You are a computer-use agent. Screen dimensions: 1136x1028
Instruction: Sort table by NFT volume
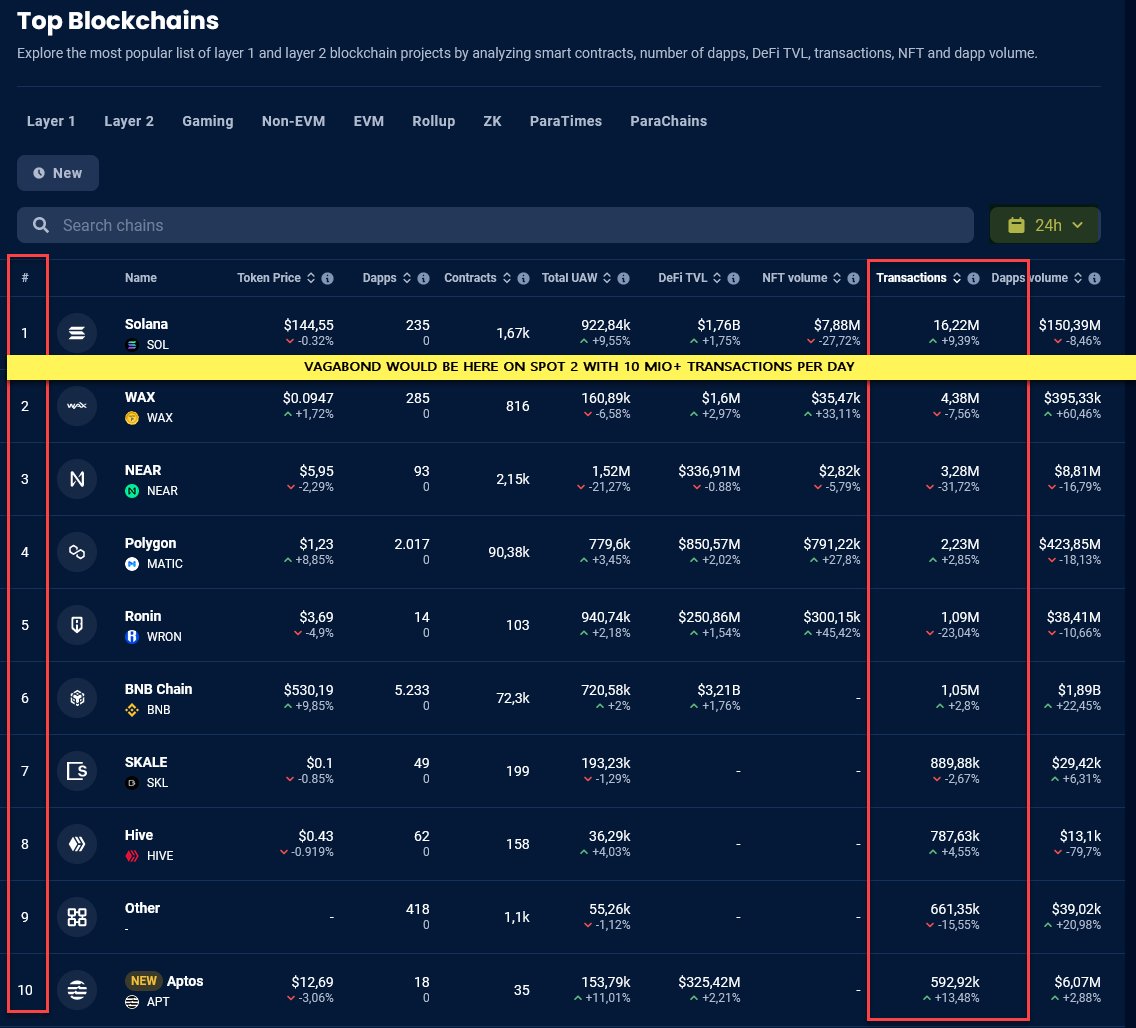tap(837, 278)
